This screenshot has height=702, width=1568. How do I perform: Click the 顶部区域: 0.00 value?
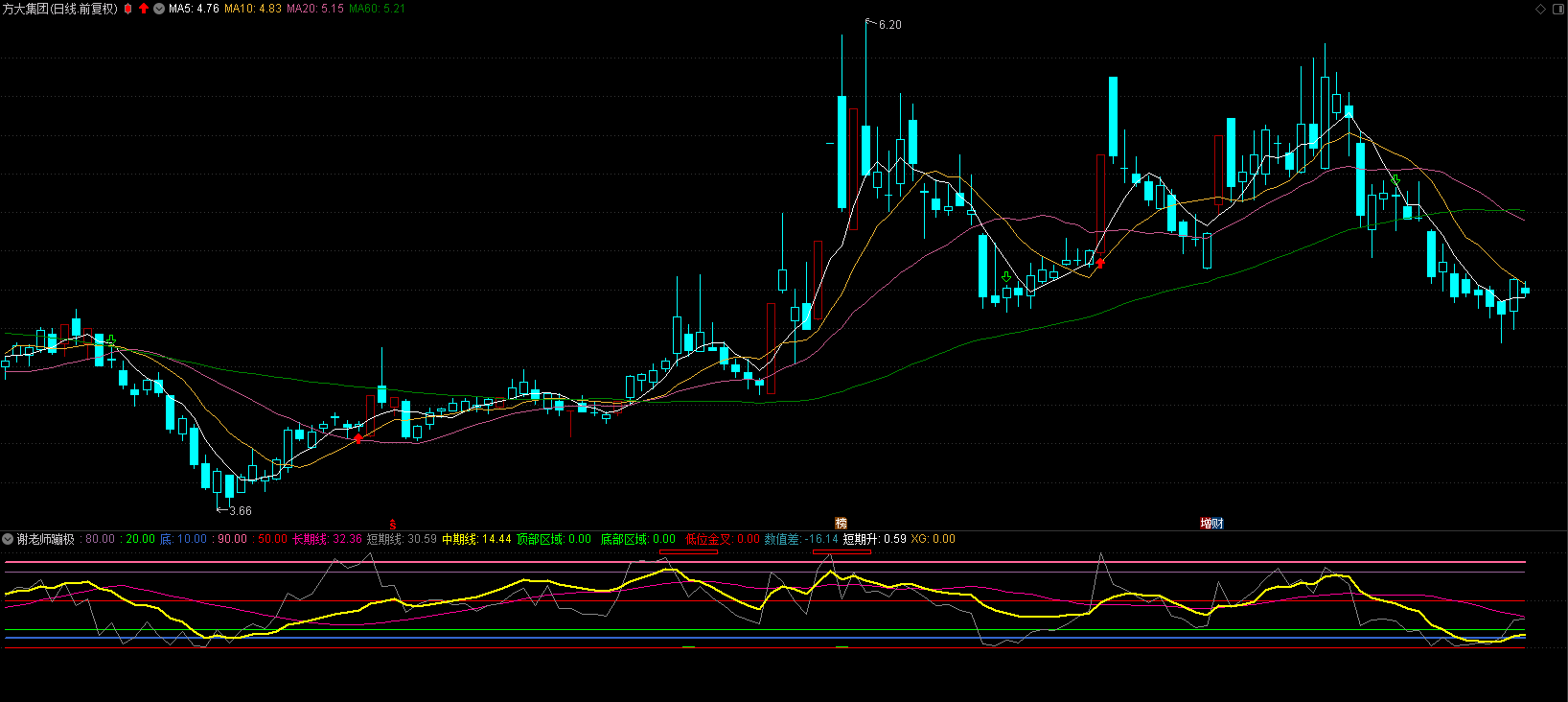pos(554,539)
